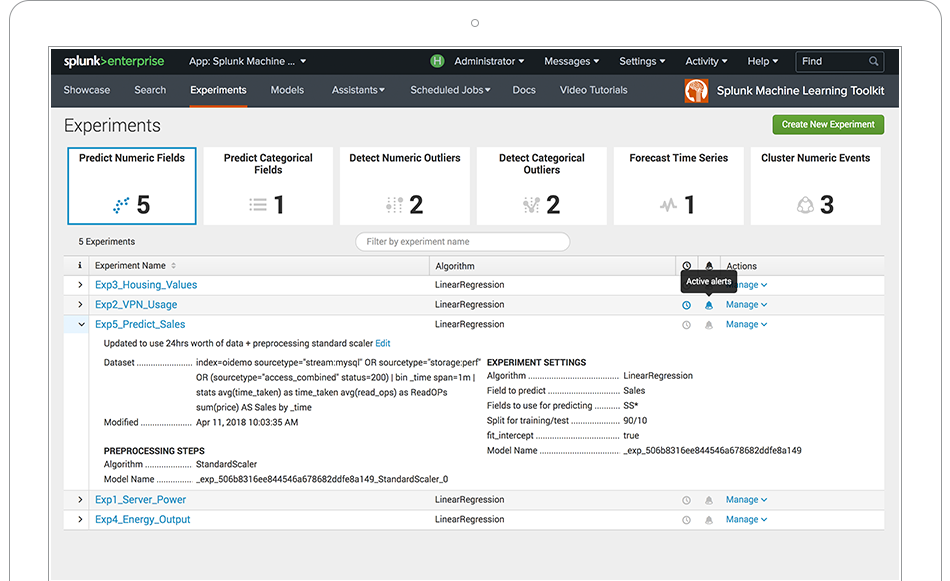Screen dimensions: 950x581
Task: Go to the Showcase tab
Action: (x=87, y=90)
